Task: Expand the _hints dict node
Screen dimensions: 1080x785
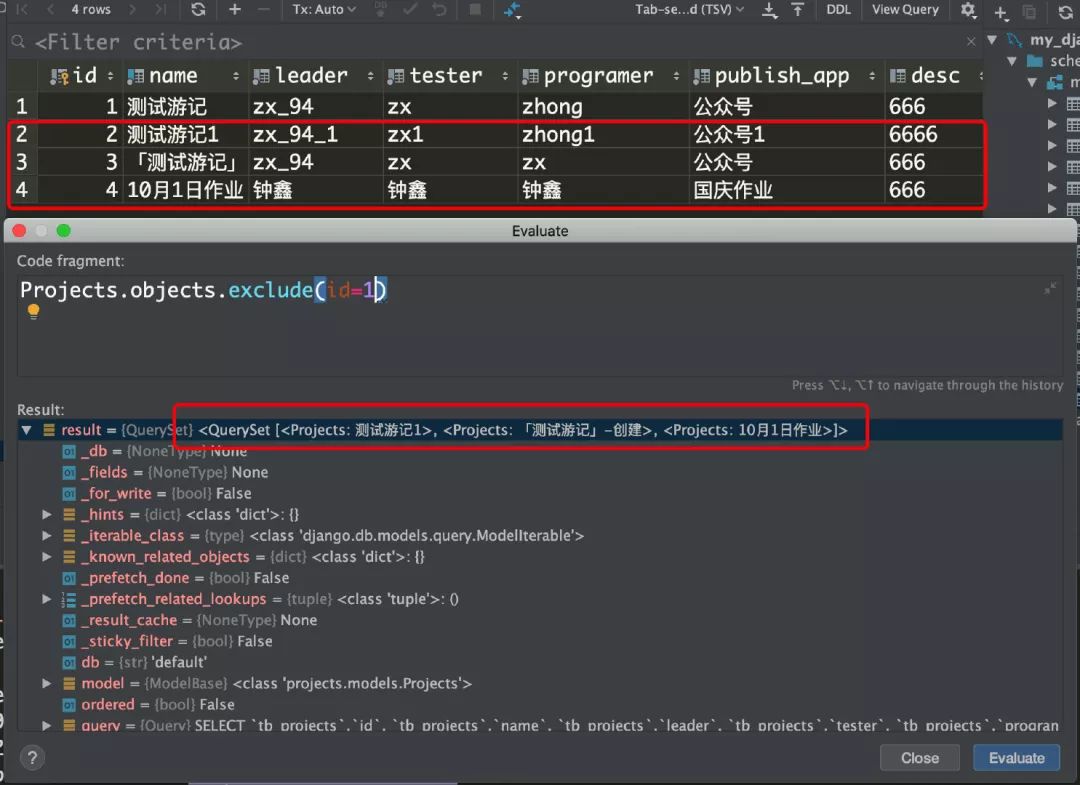Action: 47,514
